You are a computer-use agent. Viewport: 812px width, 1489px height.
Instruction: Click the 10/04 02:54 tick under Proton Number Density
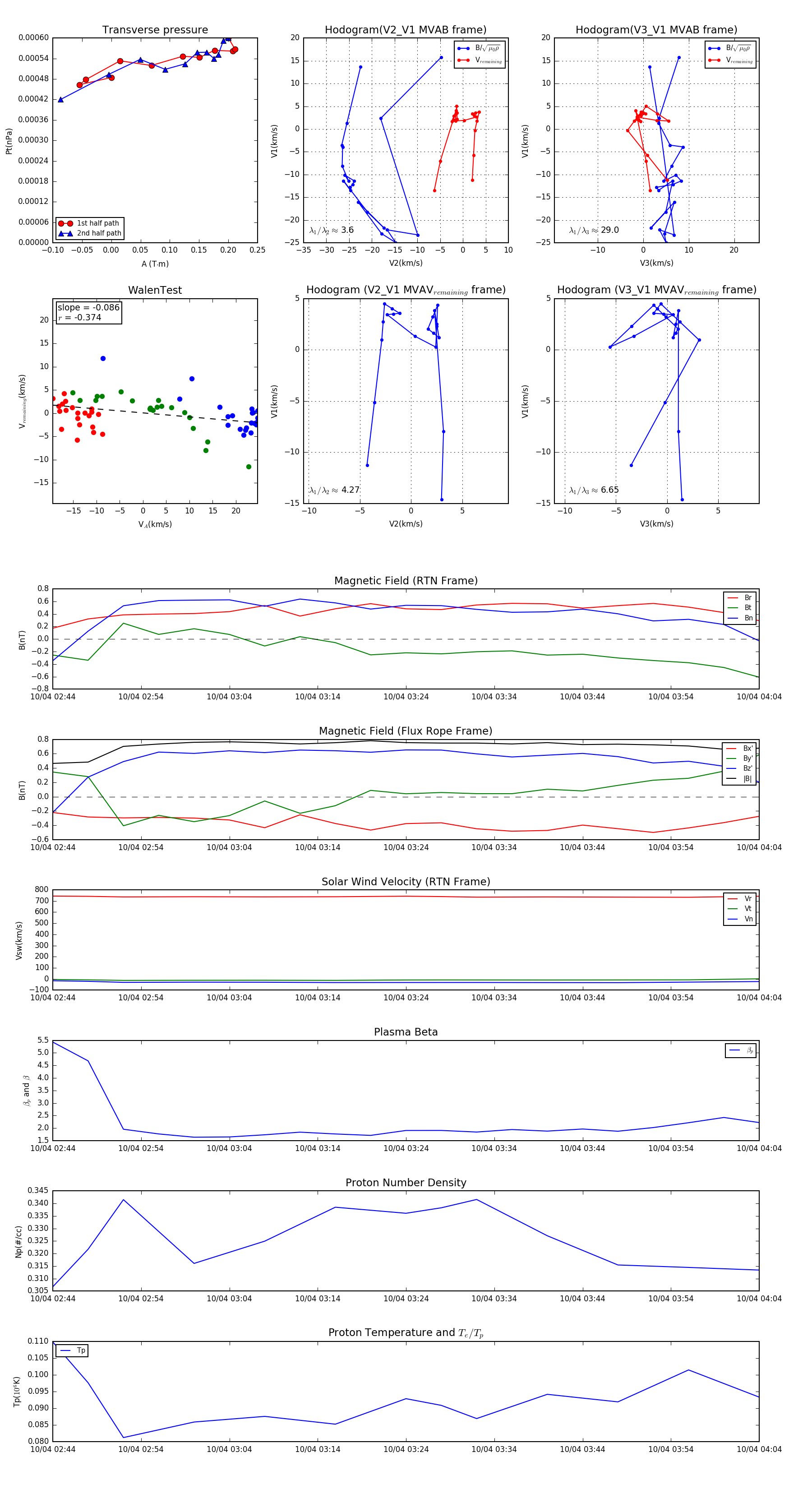[x=141, y=1299]
